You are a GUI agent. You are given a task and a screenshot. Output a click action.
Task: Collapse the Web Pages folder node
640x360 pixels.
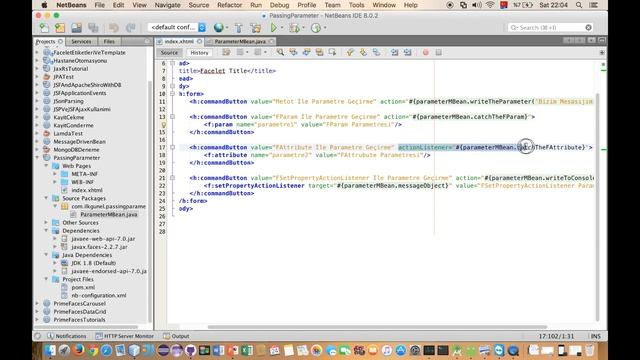(46, 166)
